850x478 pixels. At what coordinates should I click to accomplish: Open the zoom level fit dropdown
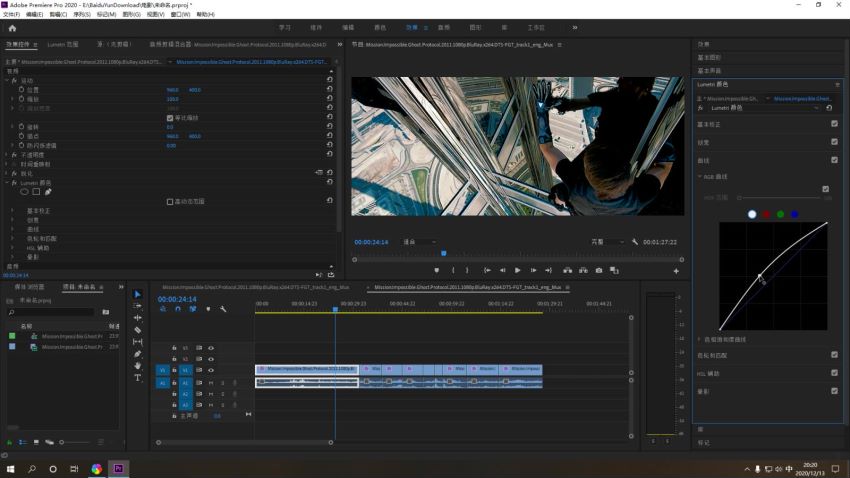[x=420, y=242]
